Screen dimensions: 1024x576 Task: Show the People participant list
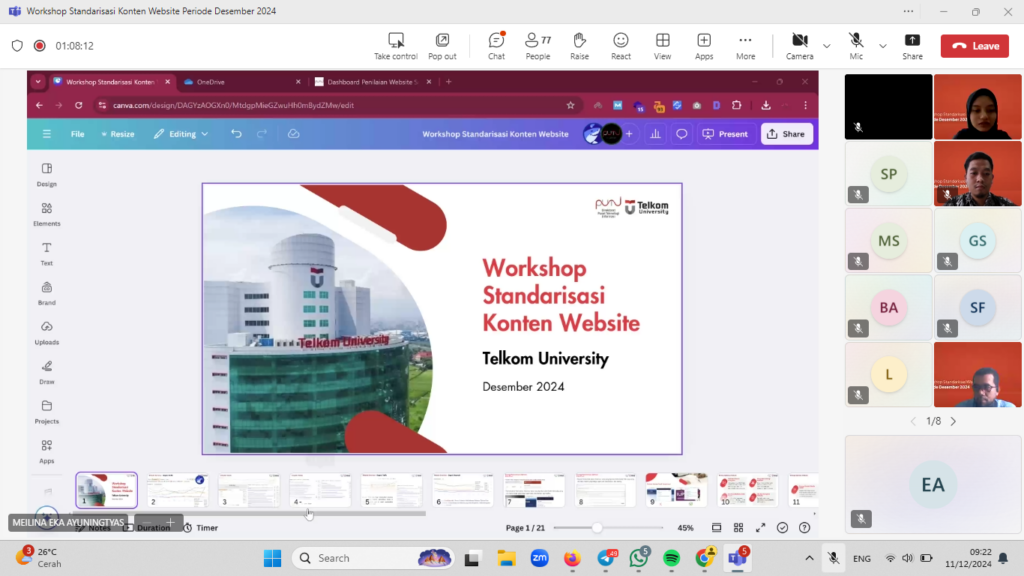[538, 45]
